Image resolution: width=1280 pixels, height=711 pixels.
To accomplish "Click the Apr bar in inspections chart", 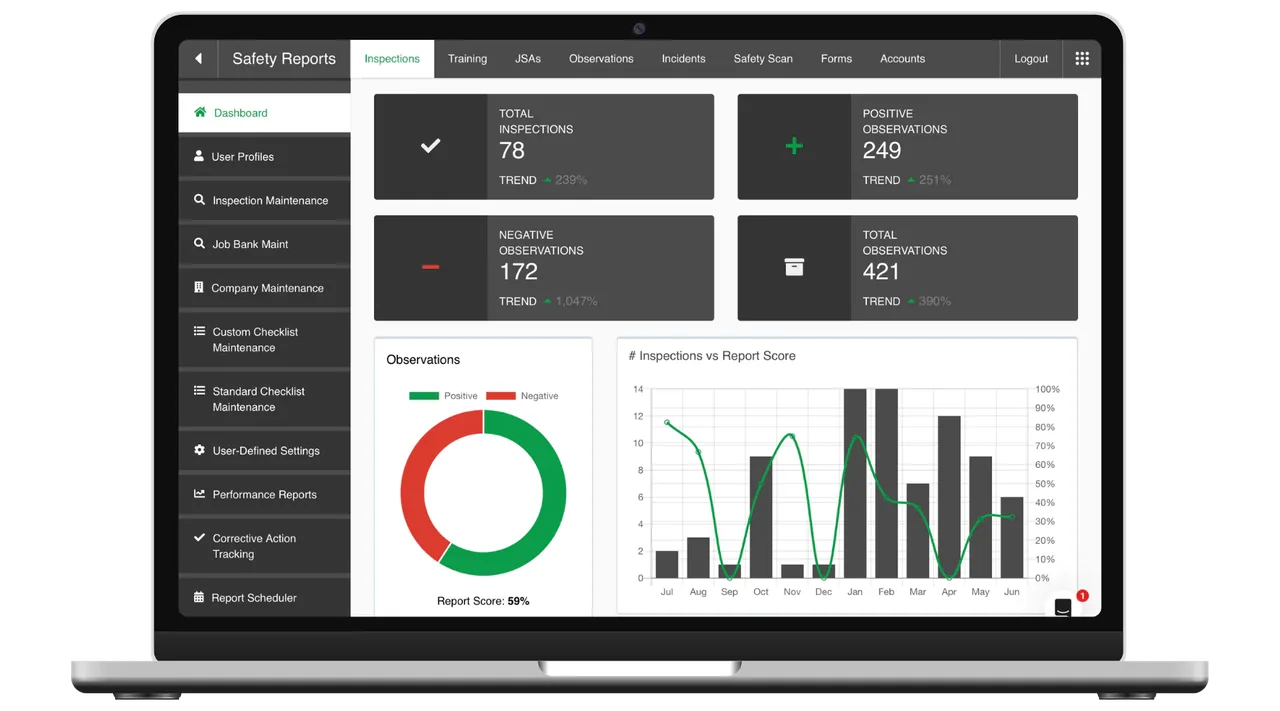I will click(x=949, y=497).
